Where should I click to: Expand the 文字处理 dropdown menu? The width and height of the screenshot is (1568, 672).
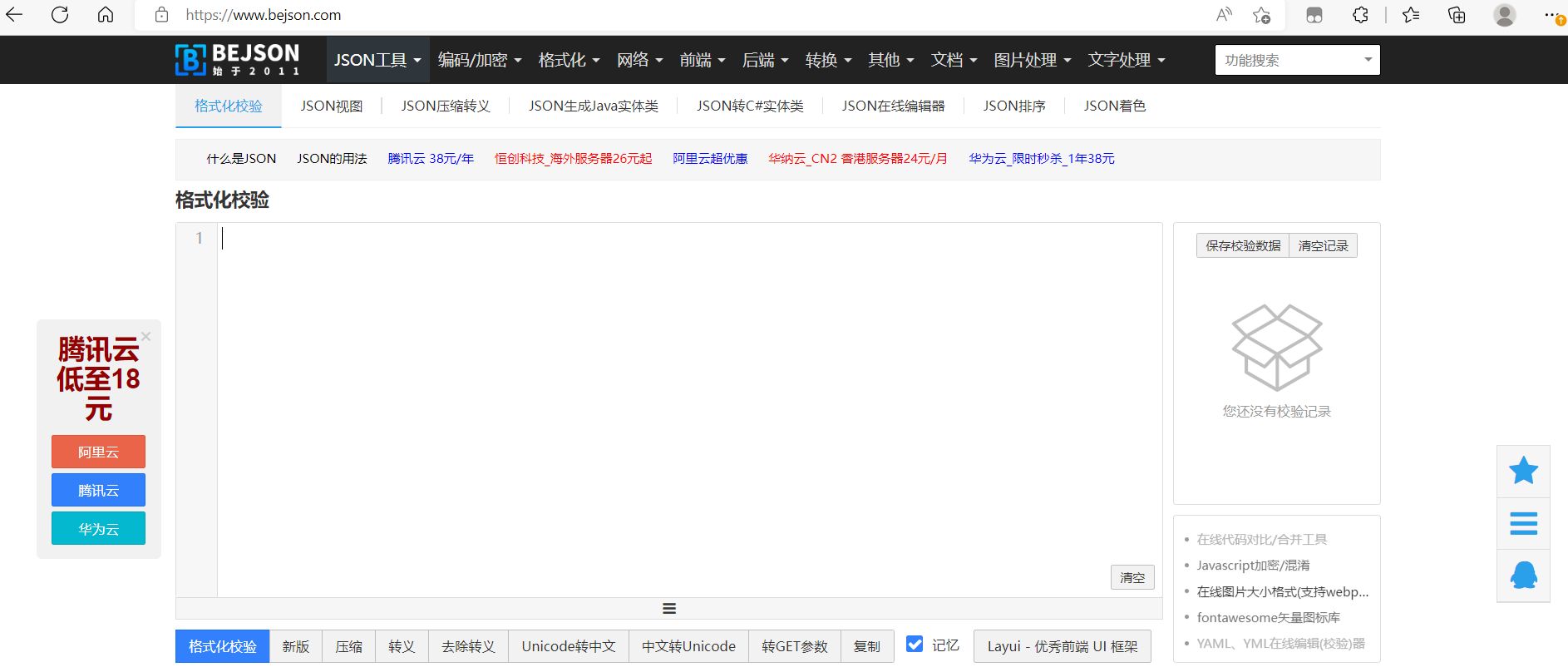click(1127, 60)
